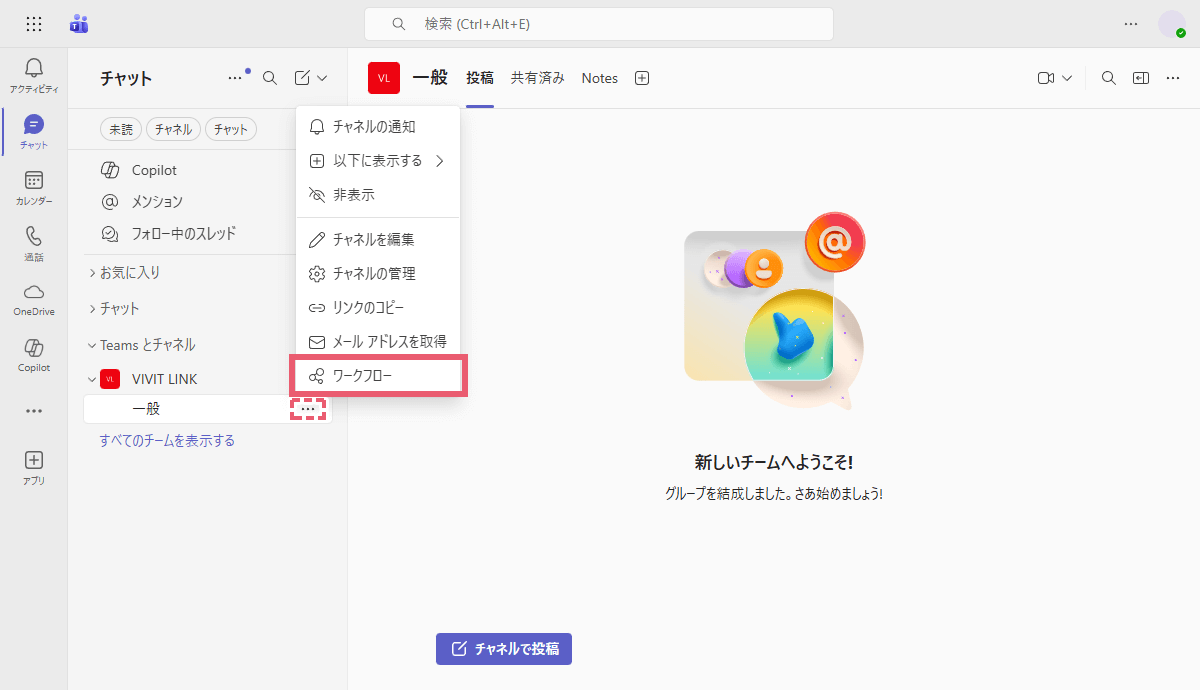This screenshot has height=690, width=1200.
Task: Open OneDrive from the sidebar
Action: tap(33, 298)
